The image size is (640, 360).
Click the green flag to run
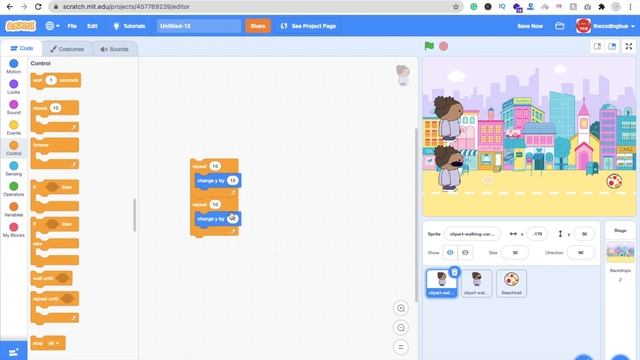tap(429, 46)
